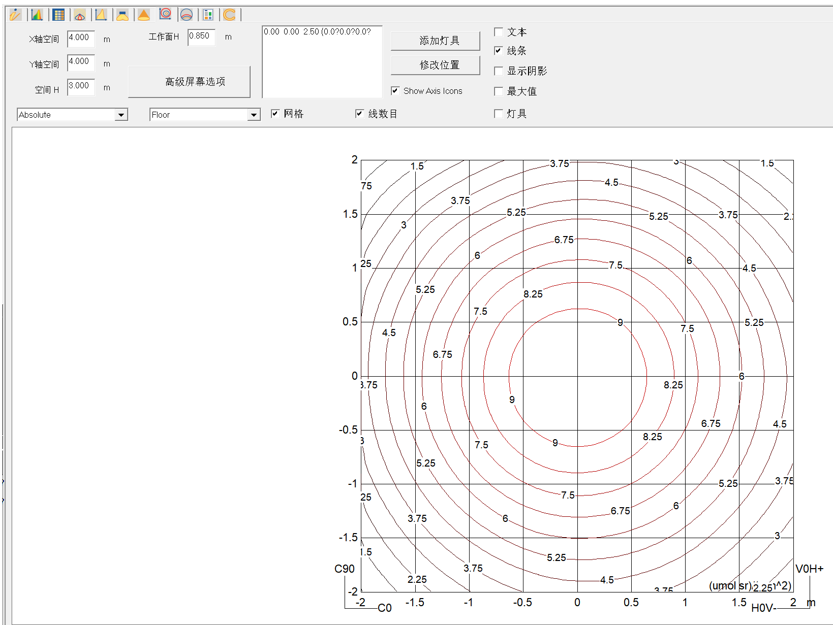836x625 pixels.
Task: Toggle the 文本 checkbox
Action: coord(499,32)
